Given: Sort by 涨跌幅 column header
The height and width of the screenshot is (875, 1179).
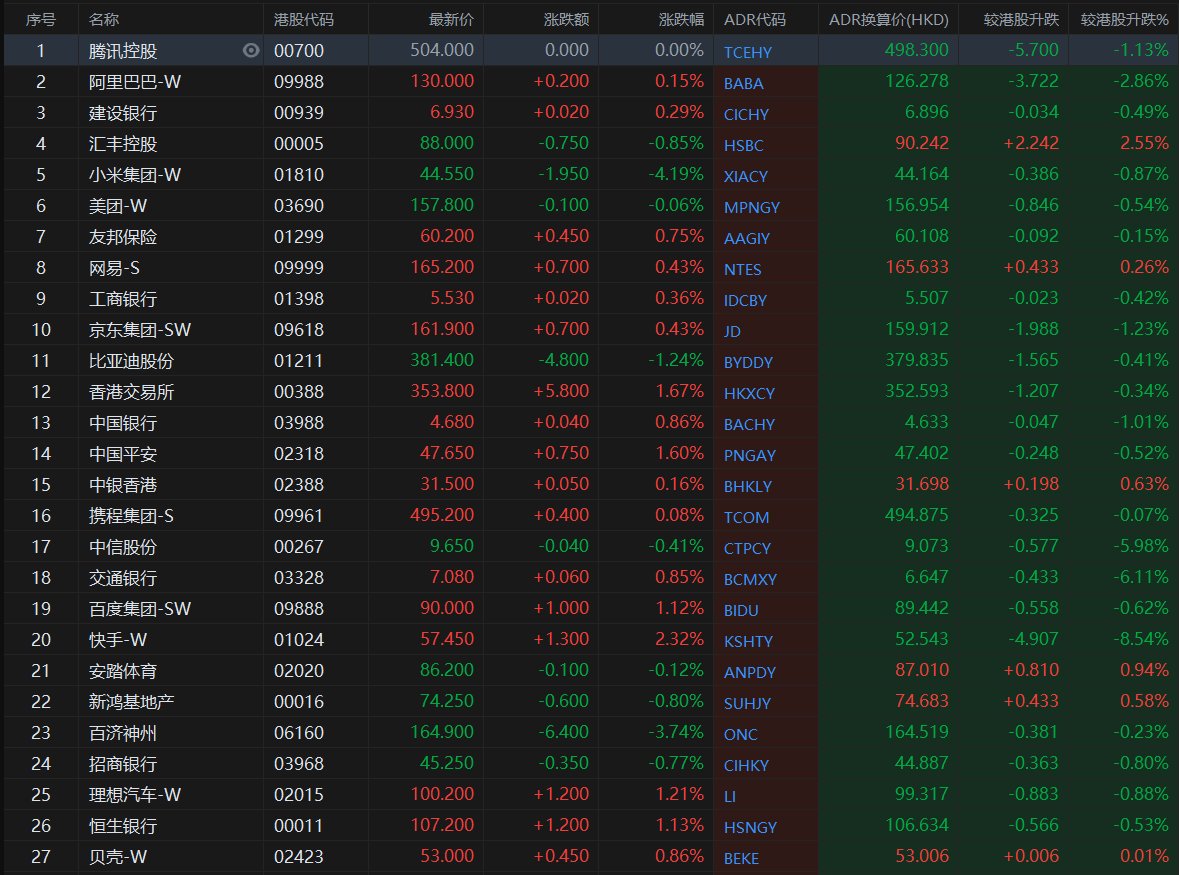Looking at the screenshot, I should (x=681, y=20).
